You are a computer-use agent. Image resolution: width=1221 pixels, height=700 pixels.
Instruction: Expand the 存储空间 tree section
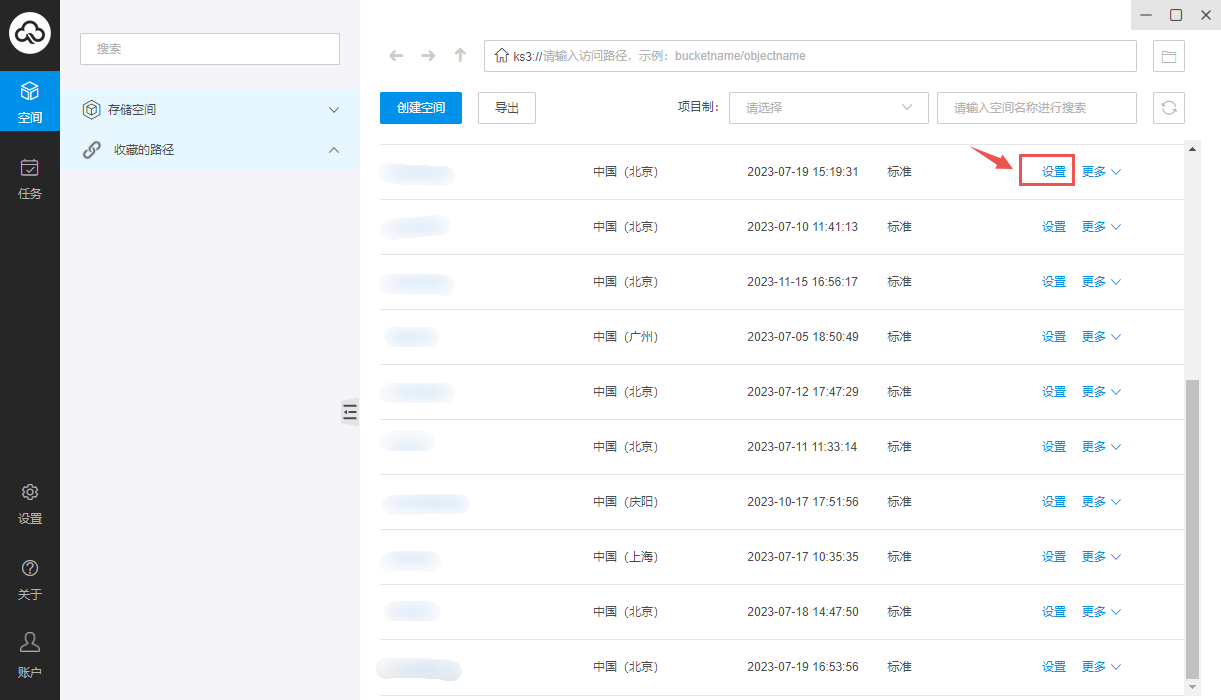[334, 110]
